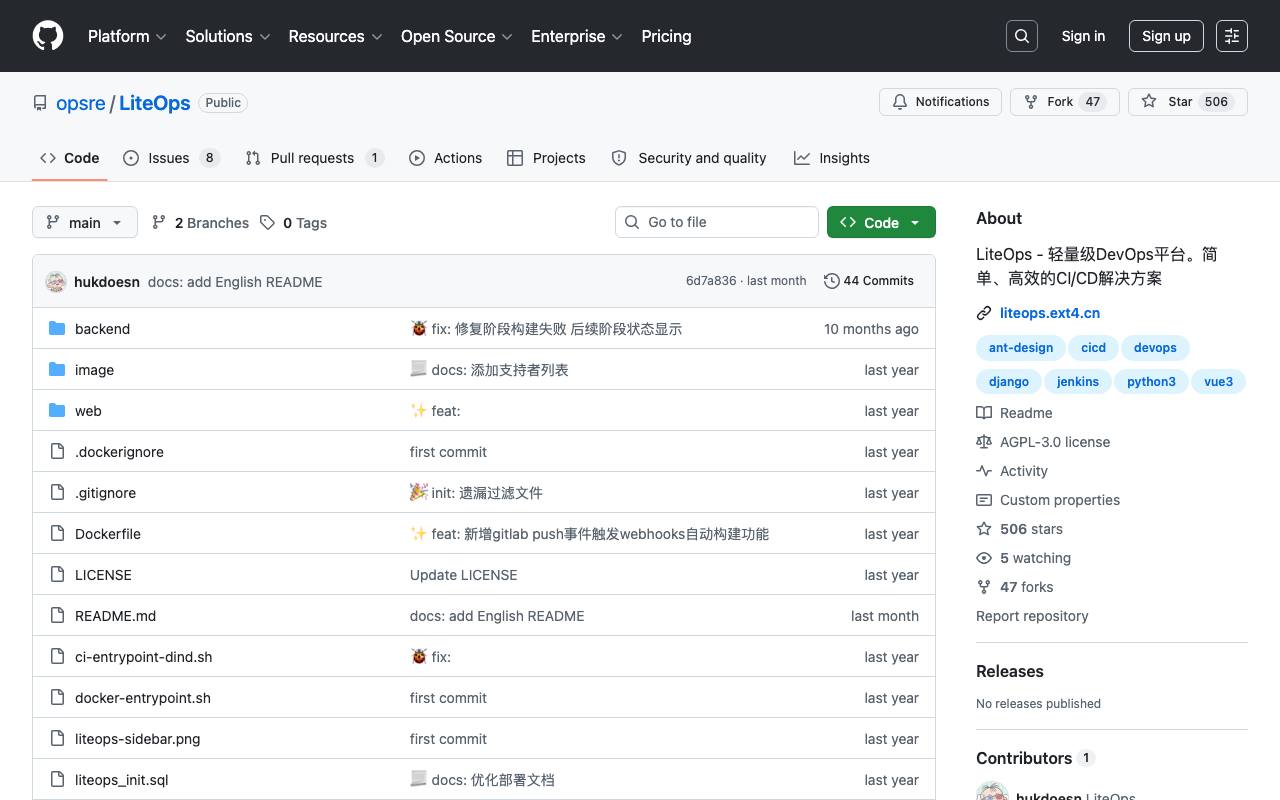Viewport: 1280px width, 800px height.
Task: Open the .gitignore file
Action: coord(105,493)
